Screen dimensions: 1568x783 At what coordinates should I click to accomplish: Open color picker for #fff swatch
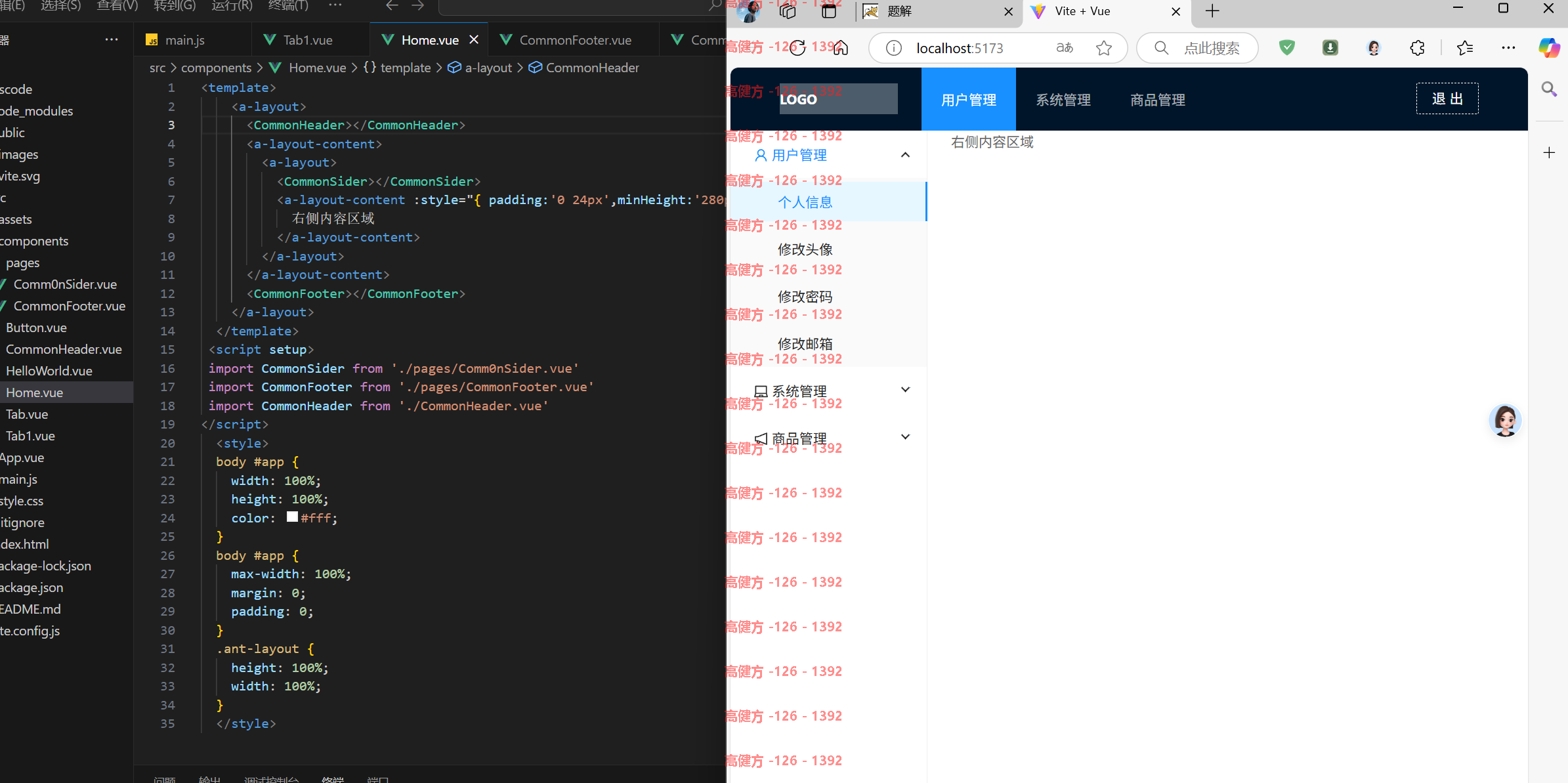point(293,517)
